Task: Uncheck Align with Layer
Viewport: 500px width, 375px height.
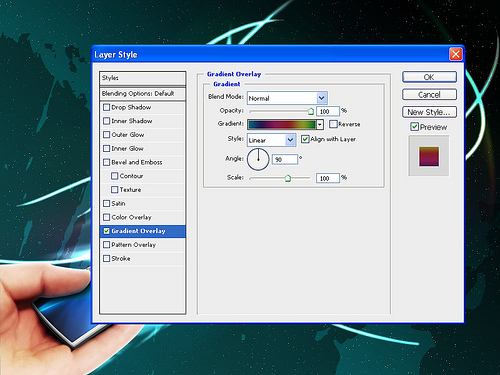Action: (x=305, y=139)
